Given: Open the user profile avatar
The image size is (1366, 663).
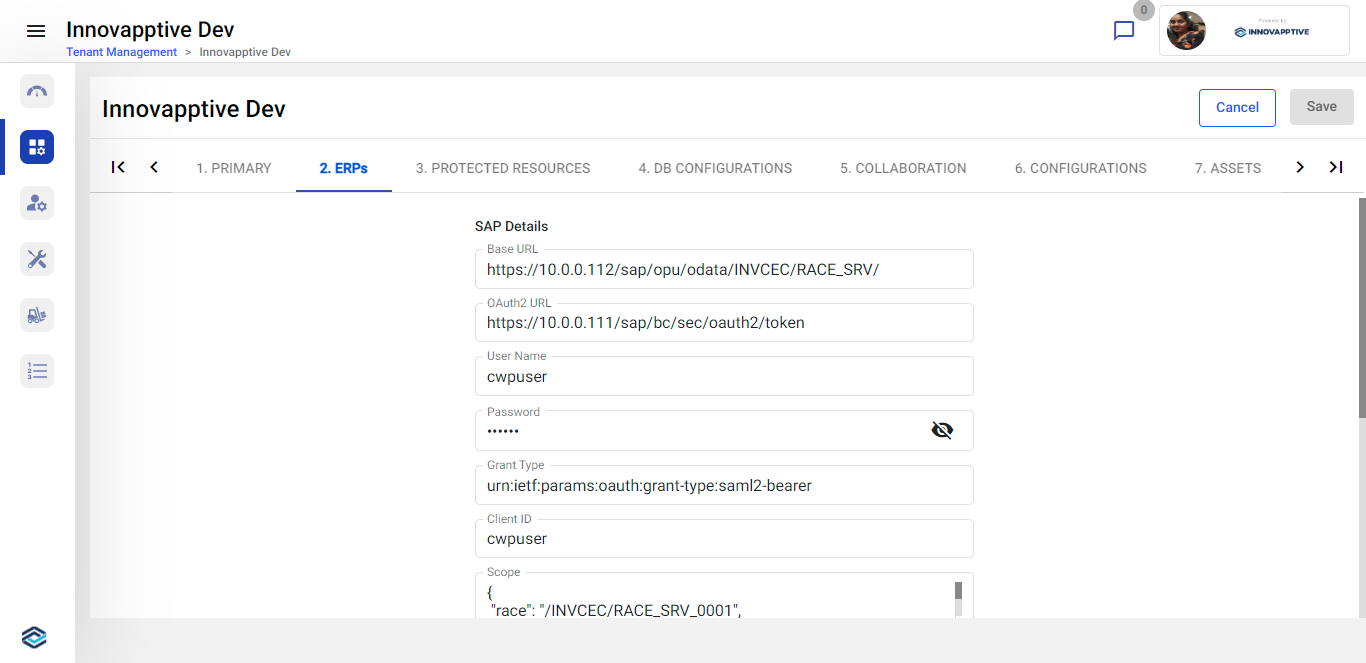Looking at the screenshot, I should (1186, 31).
